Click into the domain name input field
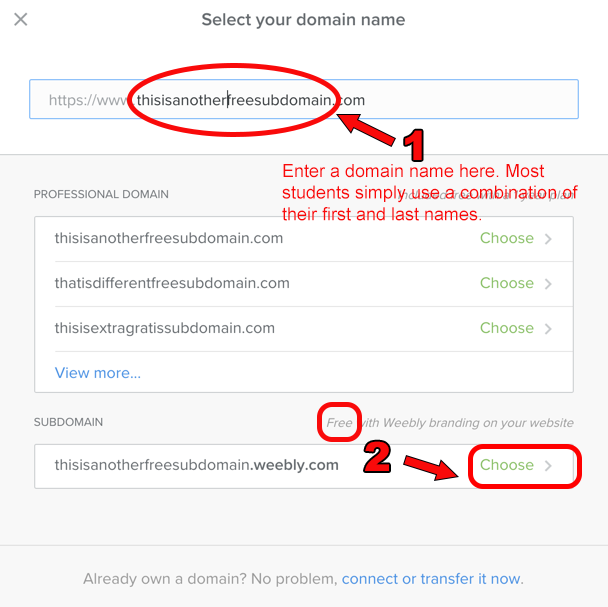This screenshot has width=608, height=607. 300,100
